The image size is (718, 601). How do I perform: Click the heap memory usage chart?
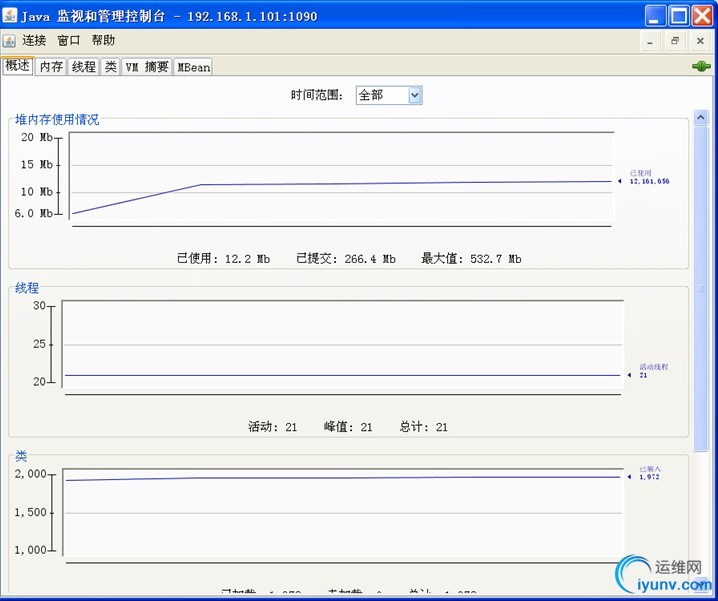[341, 176]
